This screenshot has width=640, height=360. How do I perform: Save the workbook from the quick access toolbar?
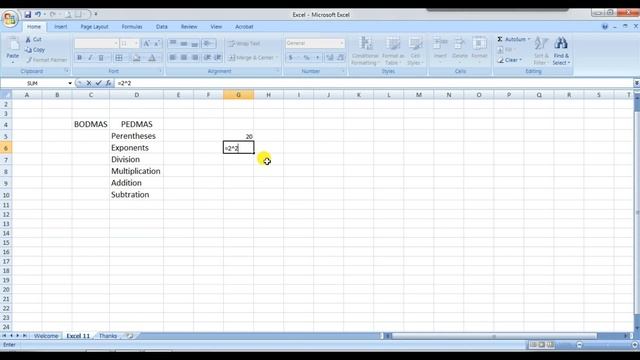pyautogui.click(x=28, y=14)
